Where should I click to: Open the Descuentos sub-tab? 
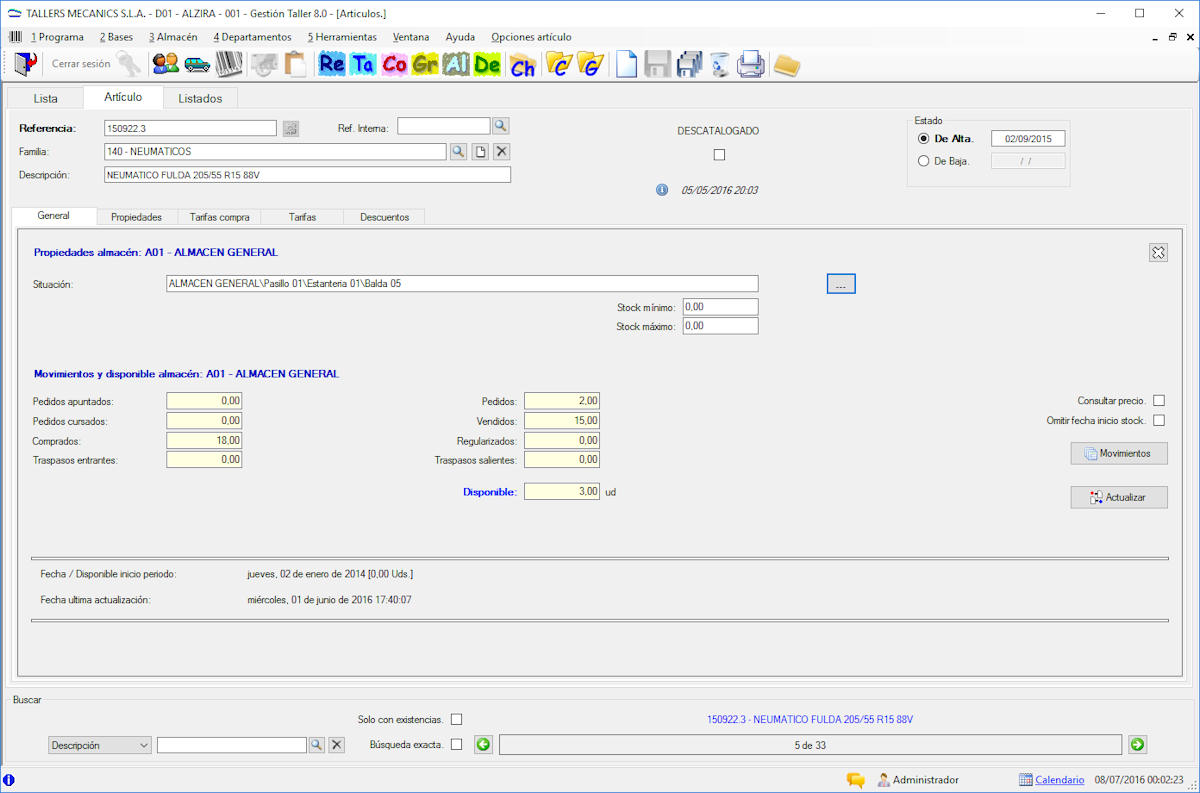point(384,217)
